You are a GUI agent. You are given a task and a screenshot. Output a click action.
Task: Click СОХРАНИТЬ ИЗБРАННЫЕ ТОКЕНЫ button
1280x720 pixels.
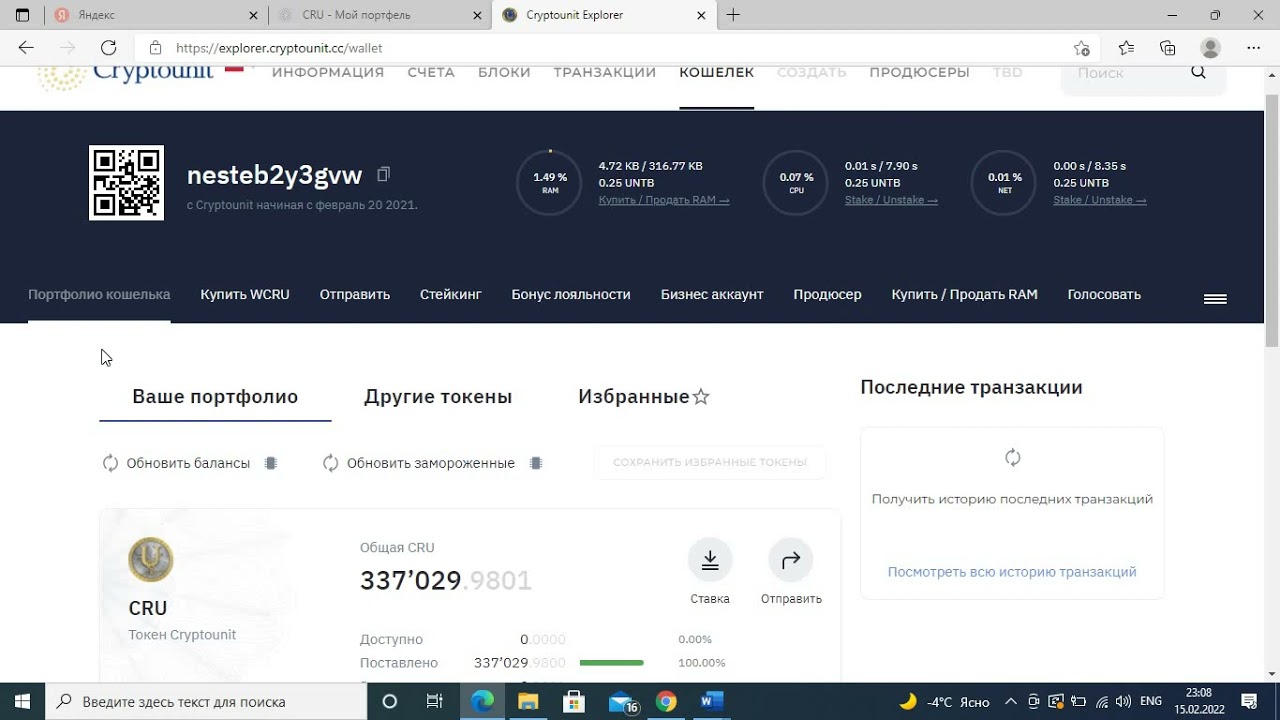pyautogui.click(x=710, y=463)
